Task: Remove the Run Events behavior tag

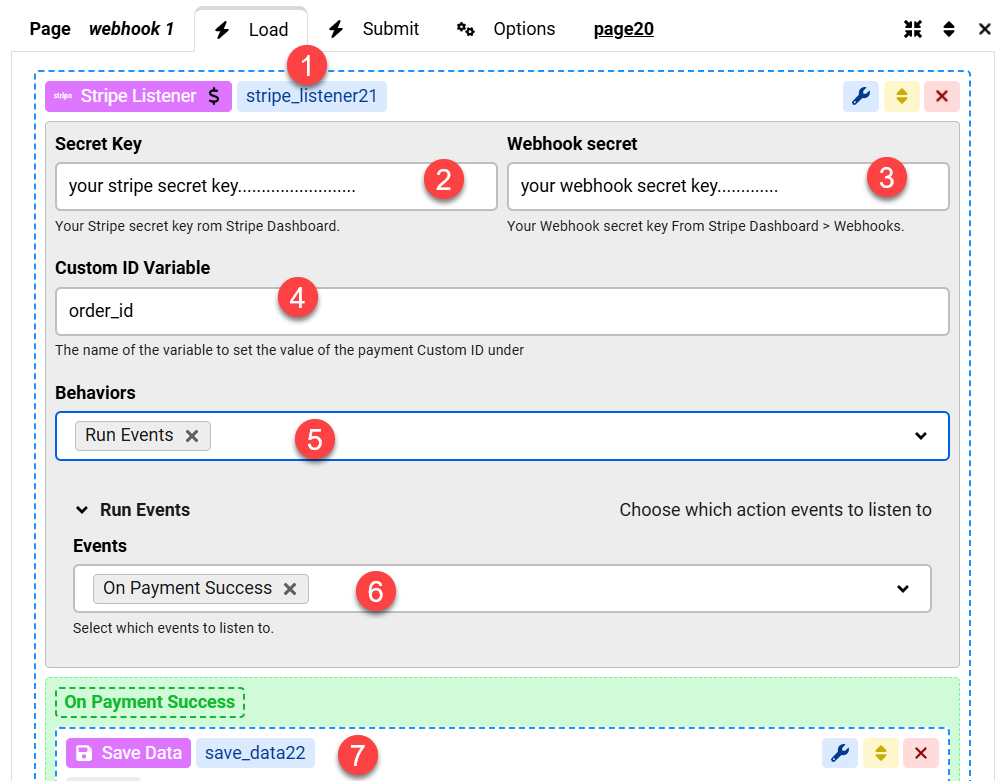Action: pos(192,436)
